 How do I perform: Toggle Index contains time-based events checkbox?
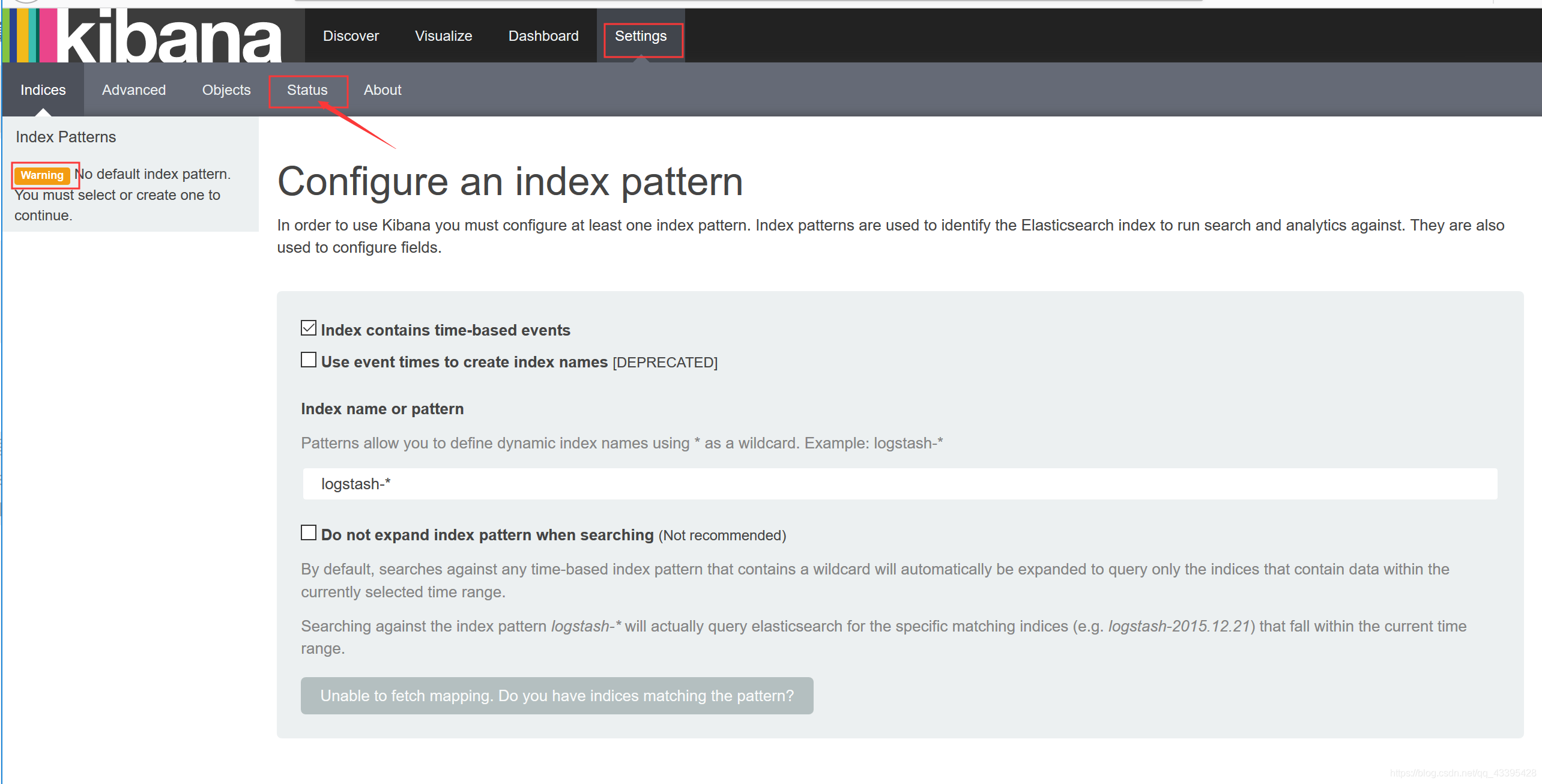[309, 328]
